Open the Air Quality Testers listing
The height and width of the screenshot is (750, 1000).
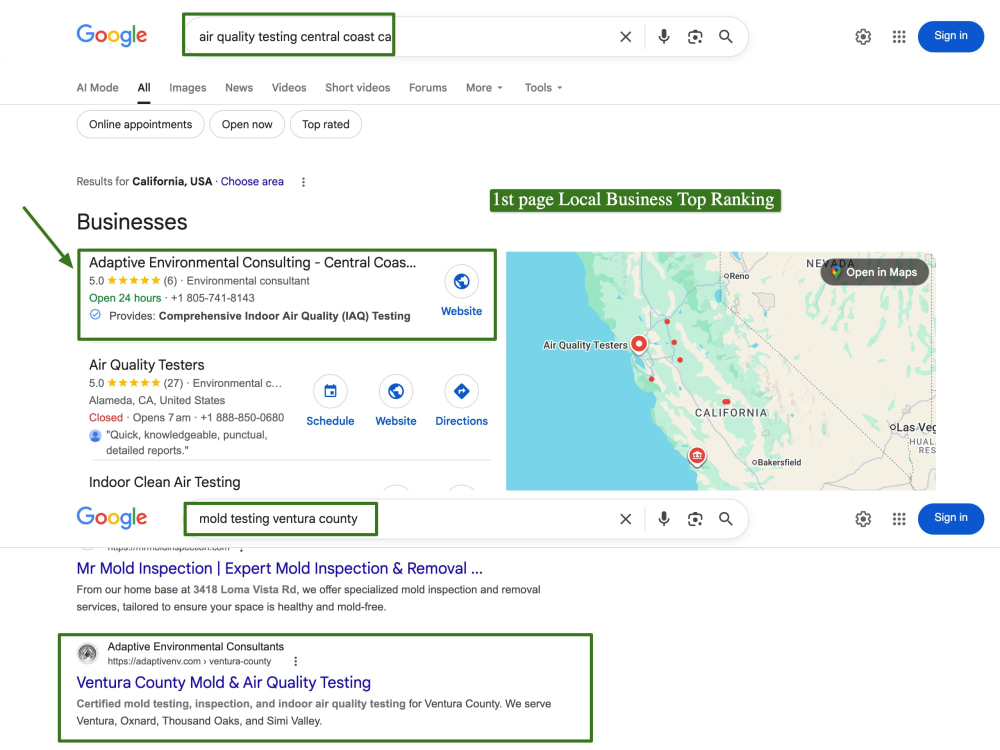pyautogui.click(x=147, y=365)
